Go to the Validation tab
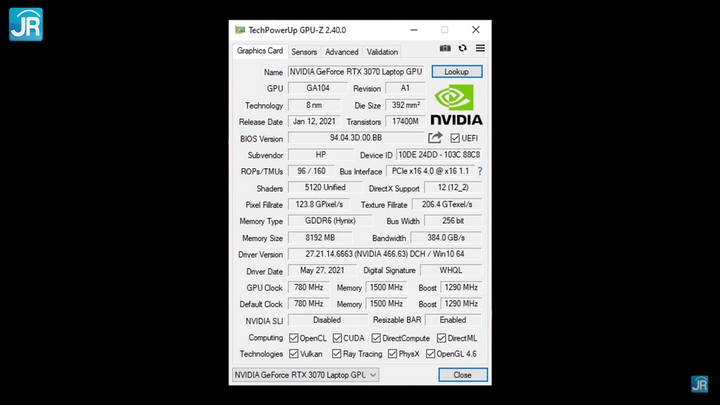 [x=382, y=52]
